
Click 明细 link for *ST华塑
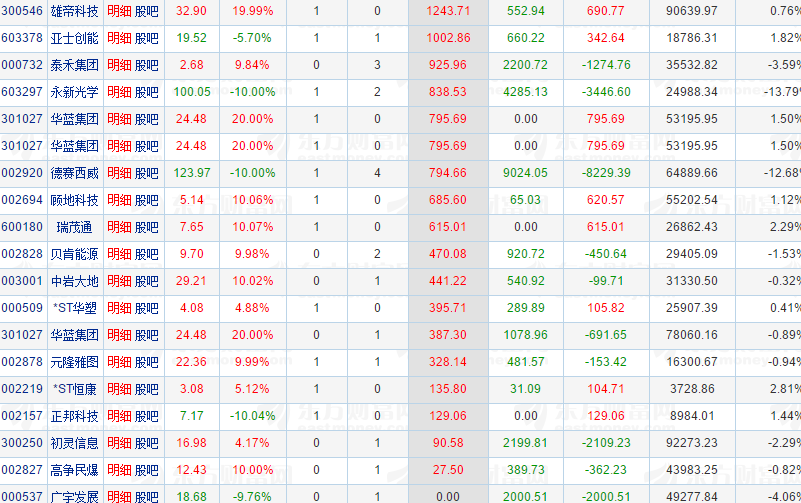point(119,308)
